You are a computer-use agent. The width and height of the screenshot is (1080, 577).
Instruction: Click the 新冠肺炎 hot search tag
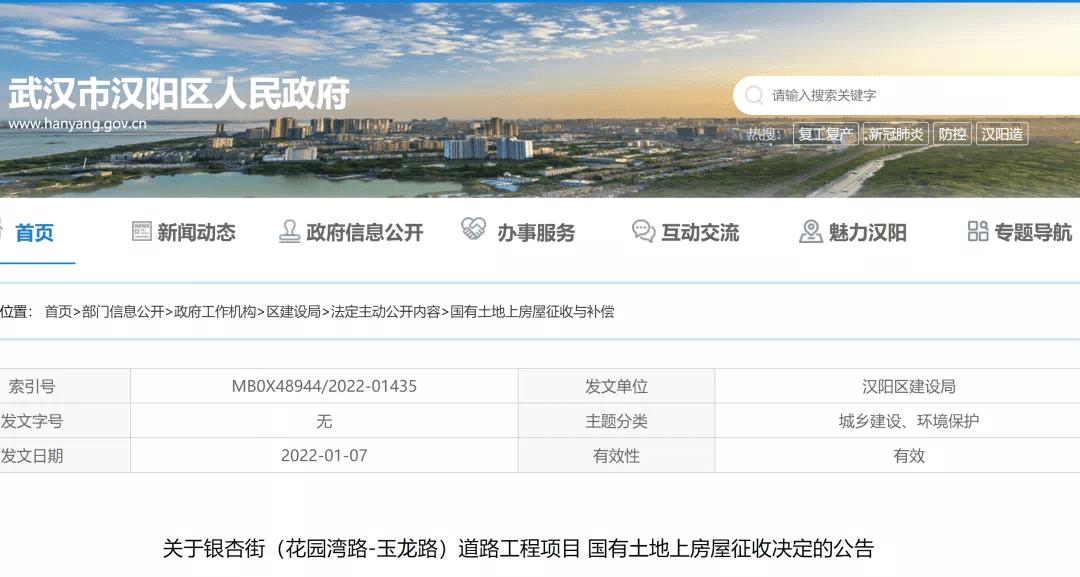[x=896, y=134]
